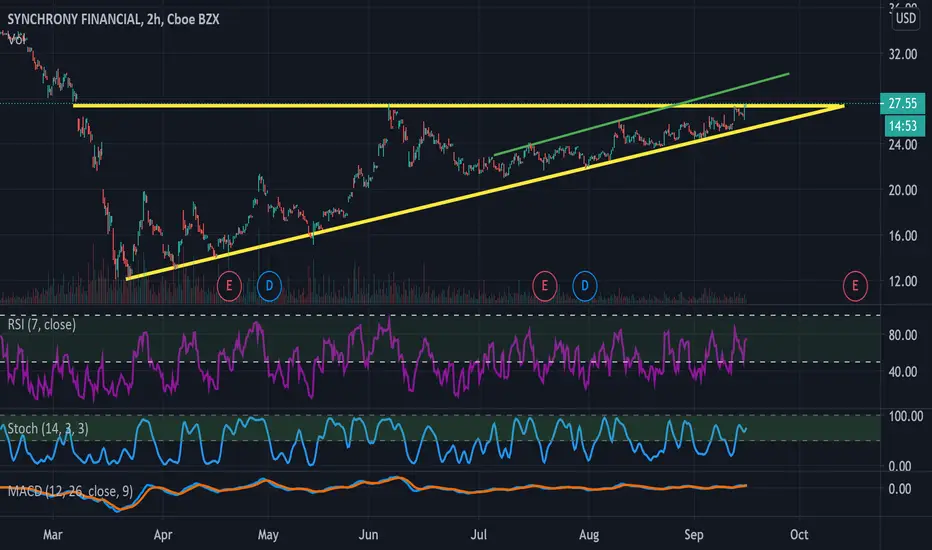Click the 32.00 price axis value

coord(902,54)
